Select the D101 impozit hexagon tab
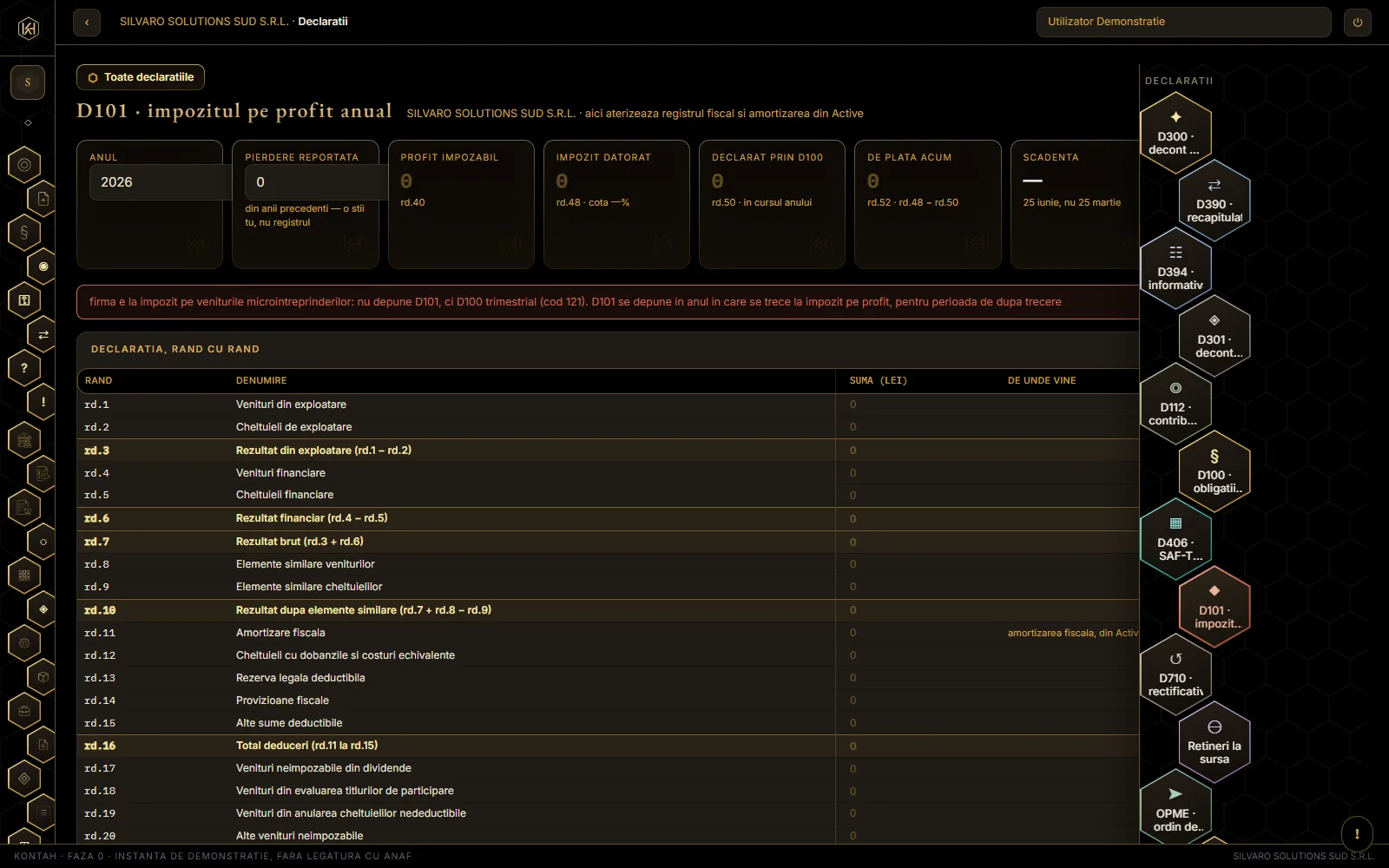Screen dimensions: 1389x868 (x=1215, y=607)
